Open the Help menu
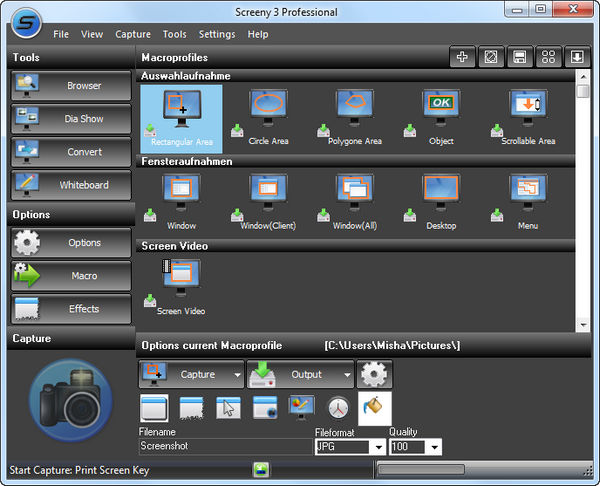 click(x=258, y=34)
